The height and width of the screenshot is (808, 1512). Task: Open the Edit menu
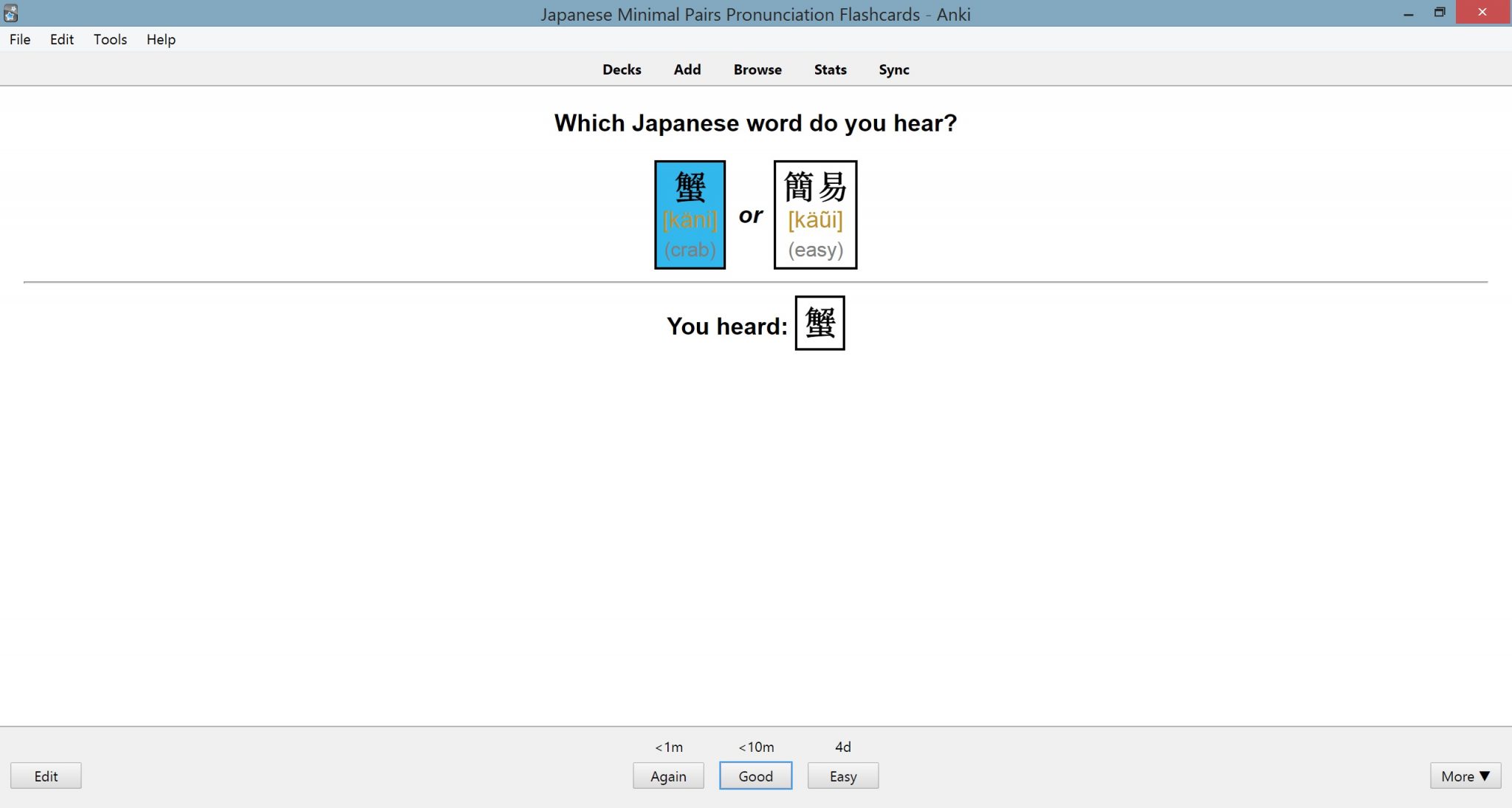[62, 39]
